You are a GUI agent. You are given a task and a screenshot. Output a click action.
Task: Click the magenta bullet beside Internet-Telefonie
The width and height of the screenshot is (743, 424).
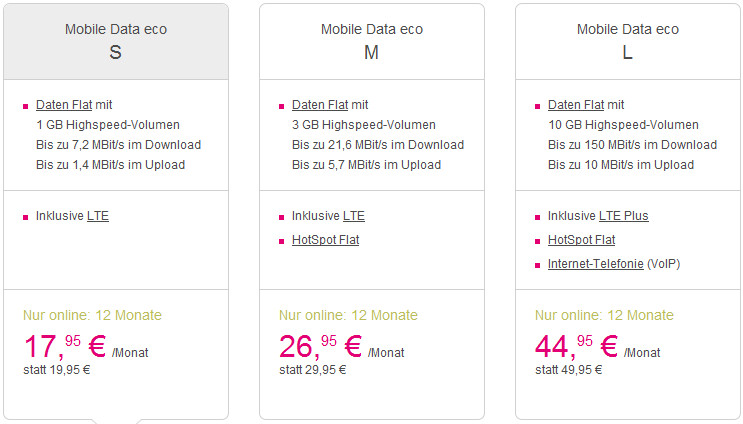click(x=537, y=265)
